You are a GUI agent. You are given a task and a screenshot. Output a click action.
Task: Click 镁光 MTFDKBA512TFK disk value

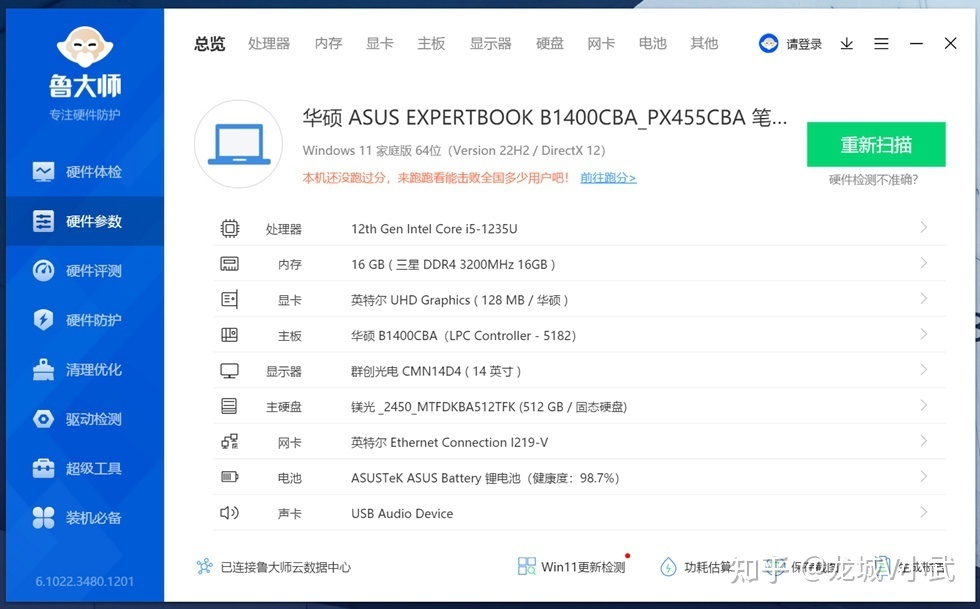[489, 407]
